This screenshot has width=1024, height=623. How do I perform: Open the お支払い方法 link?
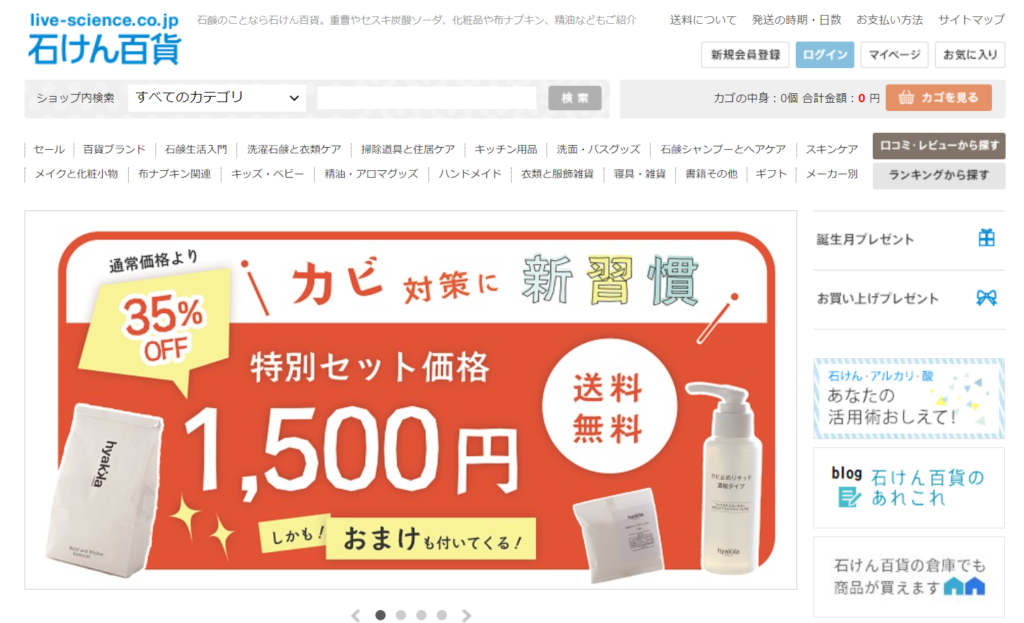(889, 20)
